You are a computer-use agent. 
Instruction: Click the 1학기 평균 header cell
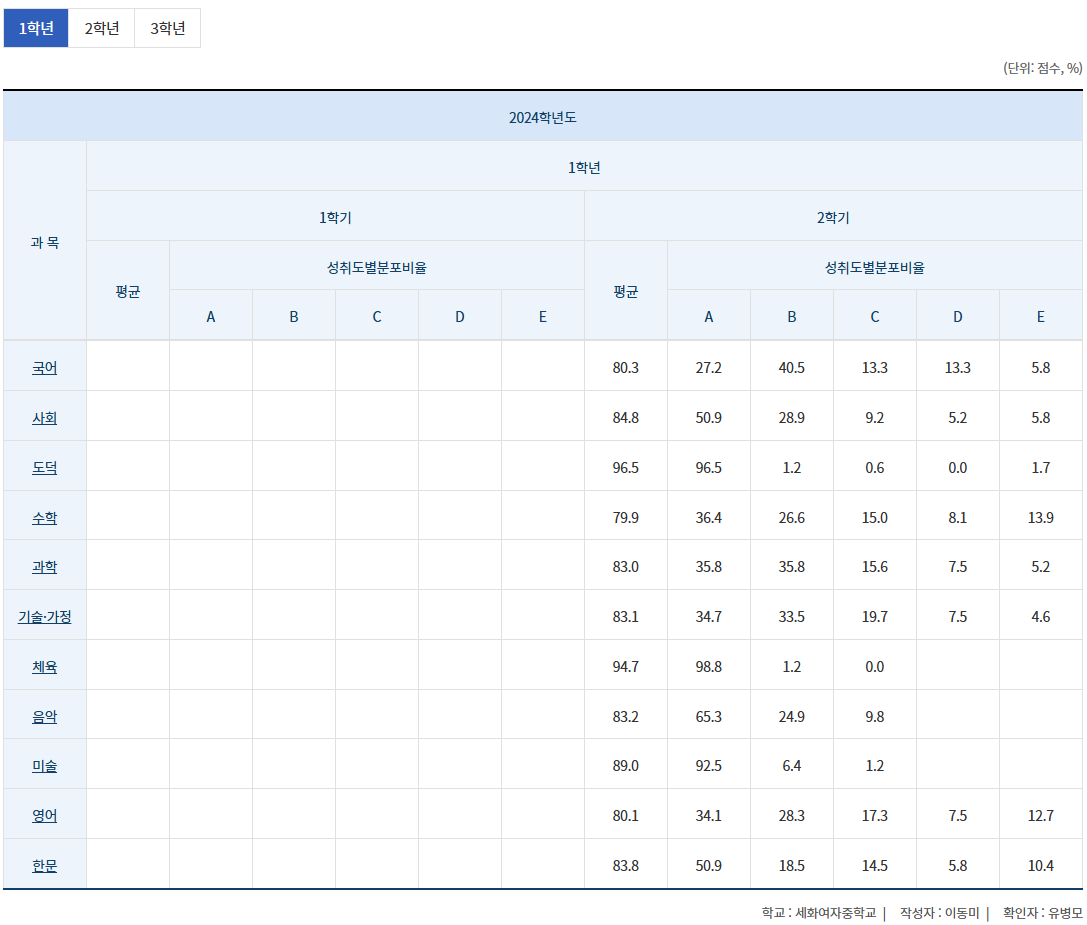(128, 291)
